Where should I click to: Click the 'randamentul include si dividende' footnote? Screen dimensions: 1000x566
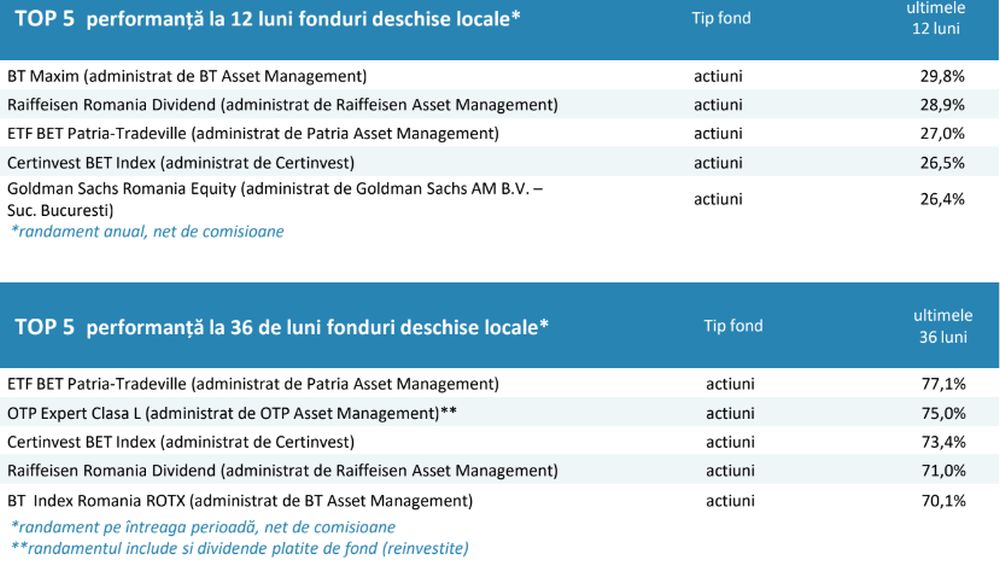pyautogui.click(x=240, y=549)
